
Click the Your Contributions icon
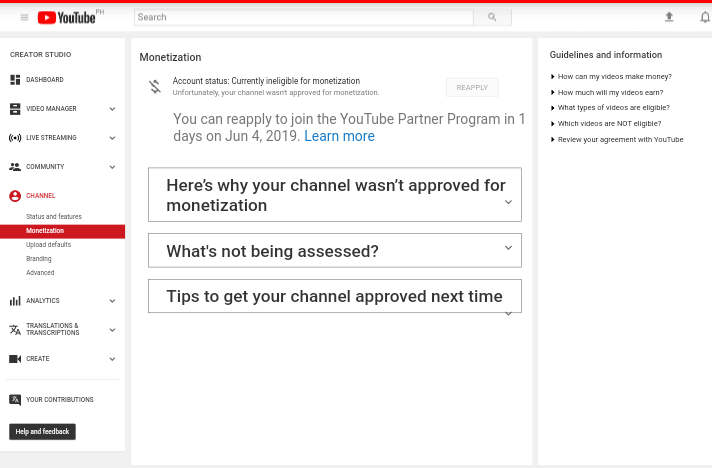point(15,400)
